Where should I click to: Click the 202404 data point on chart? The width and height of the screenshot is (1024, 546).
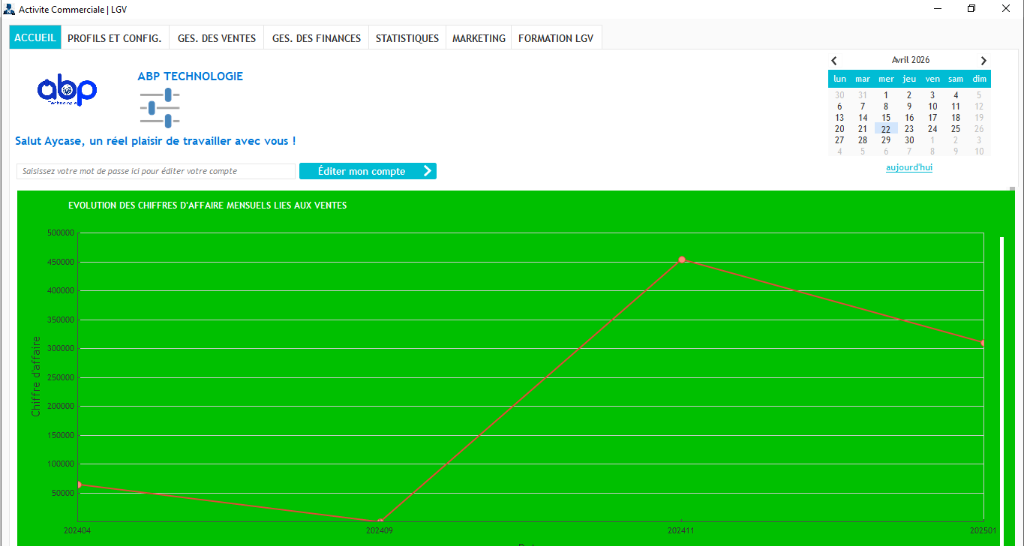pyautogui.click(x=78, y=485)
